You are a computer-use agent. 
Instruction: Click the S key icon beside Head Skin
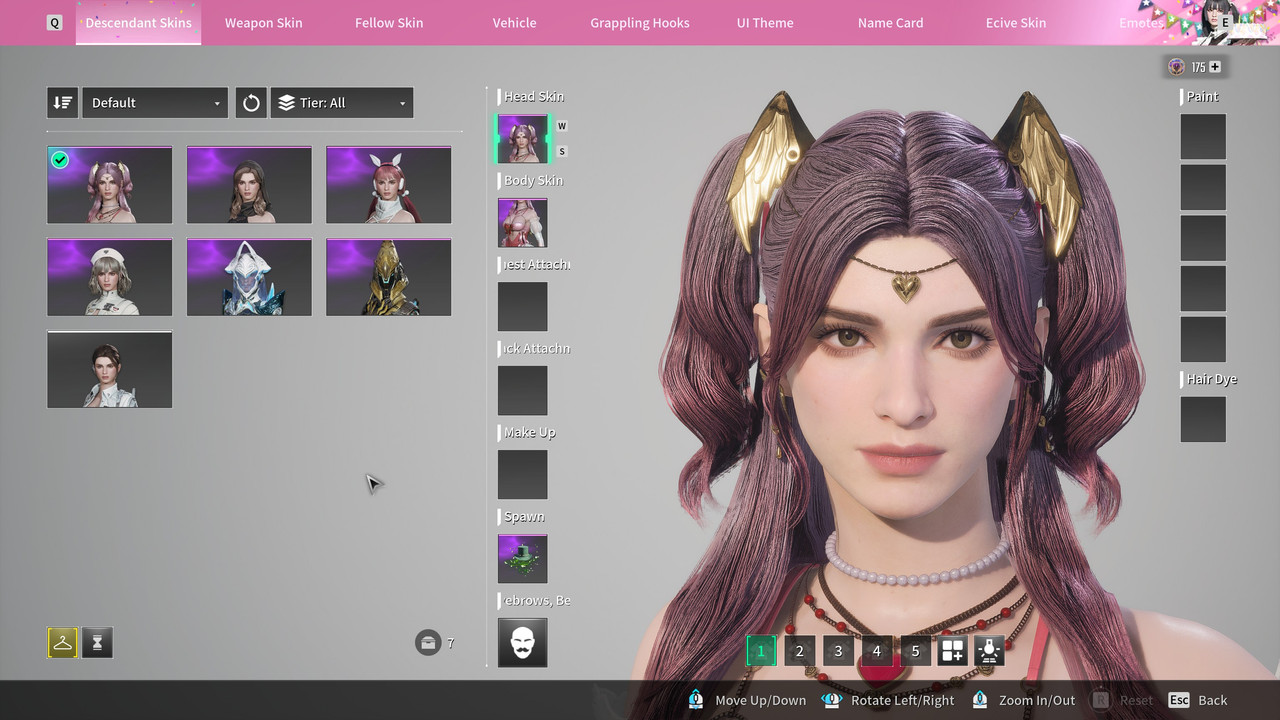tap(562, 151)
